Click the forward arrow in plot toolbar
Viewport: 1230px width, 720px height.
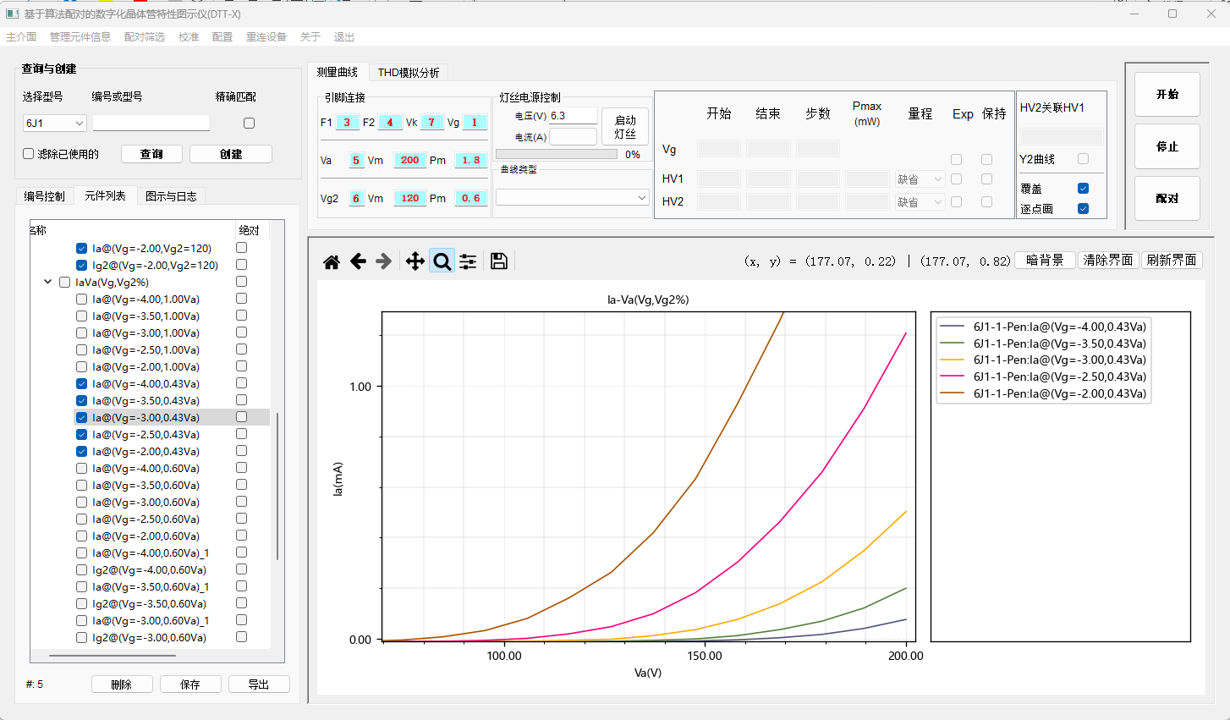coord(384,262)
